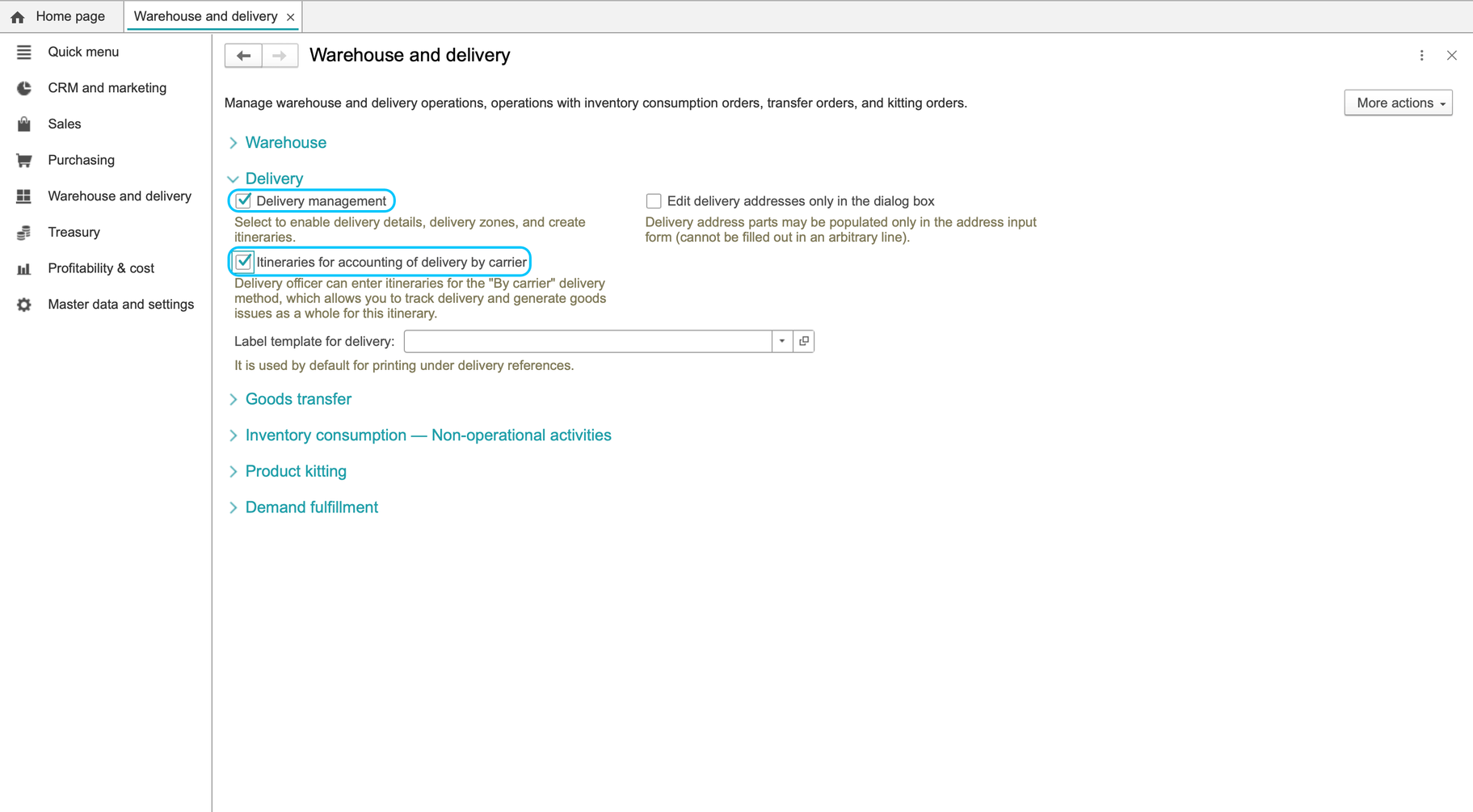Viewport: 1473px width, 812px height.
Task: Open the Label template for delivery dropdown arrow
Action: coord(782,341)
